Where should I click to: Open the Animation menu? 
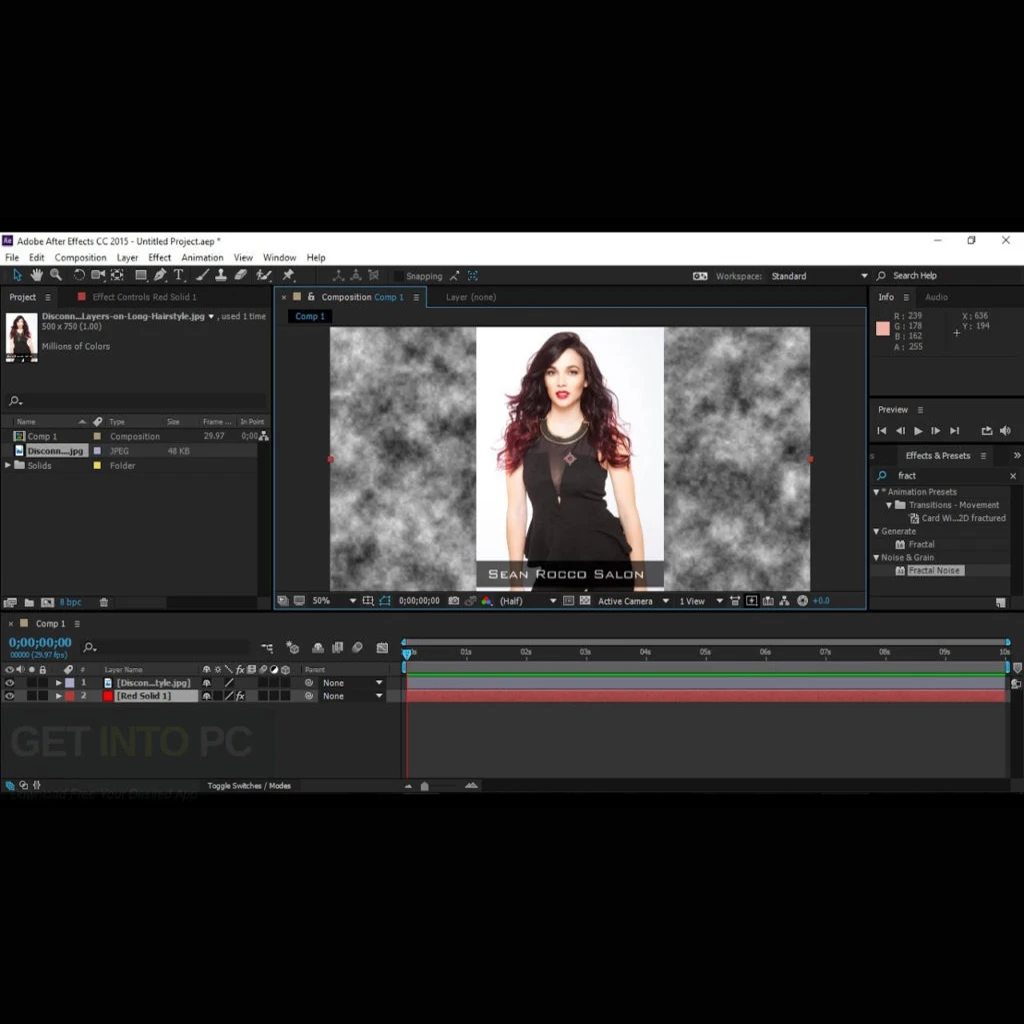pyautogui.click(x=202, y=257)
